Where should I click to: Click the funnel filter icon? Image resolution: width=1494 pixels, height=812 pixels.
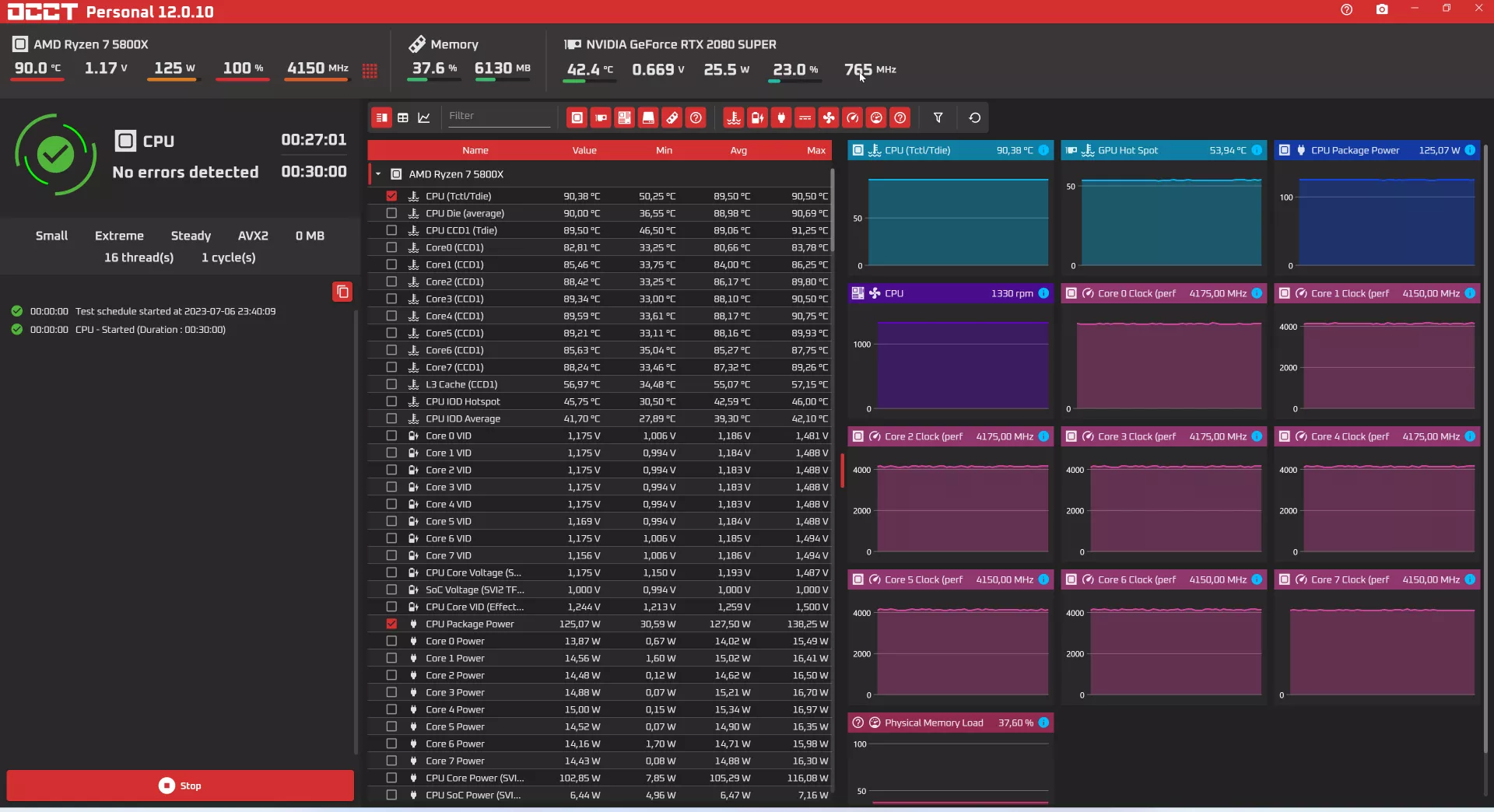coord(938,118)
